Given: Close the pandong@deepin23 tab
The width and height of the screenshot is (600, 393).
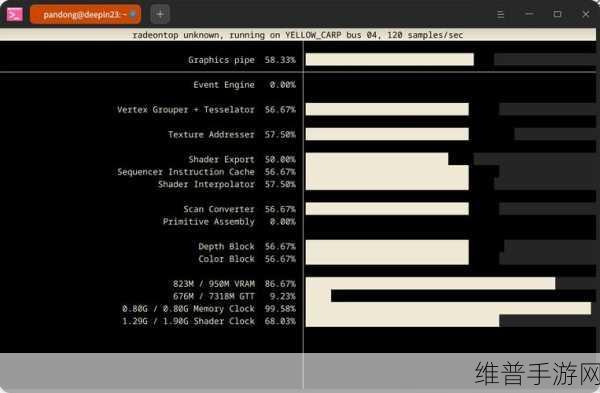Looking at the screenshot, I should 133,15.
